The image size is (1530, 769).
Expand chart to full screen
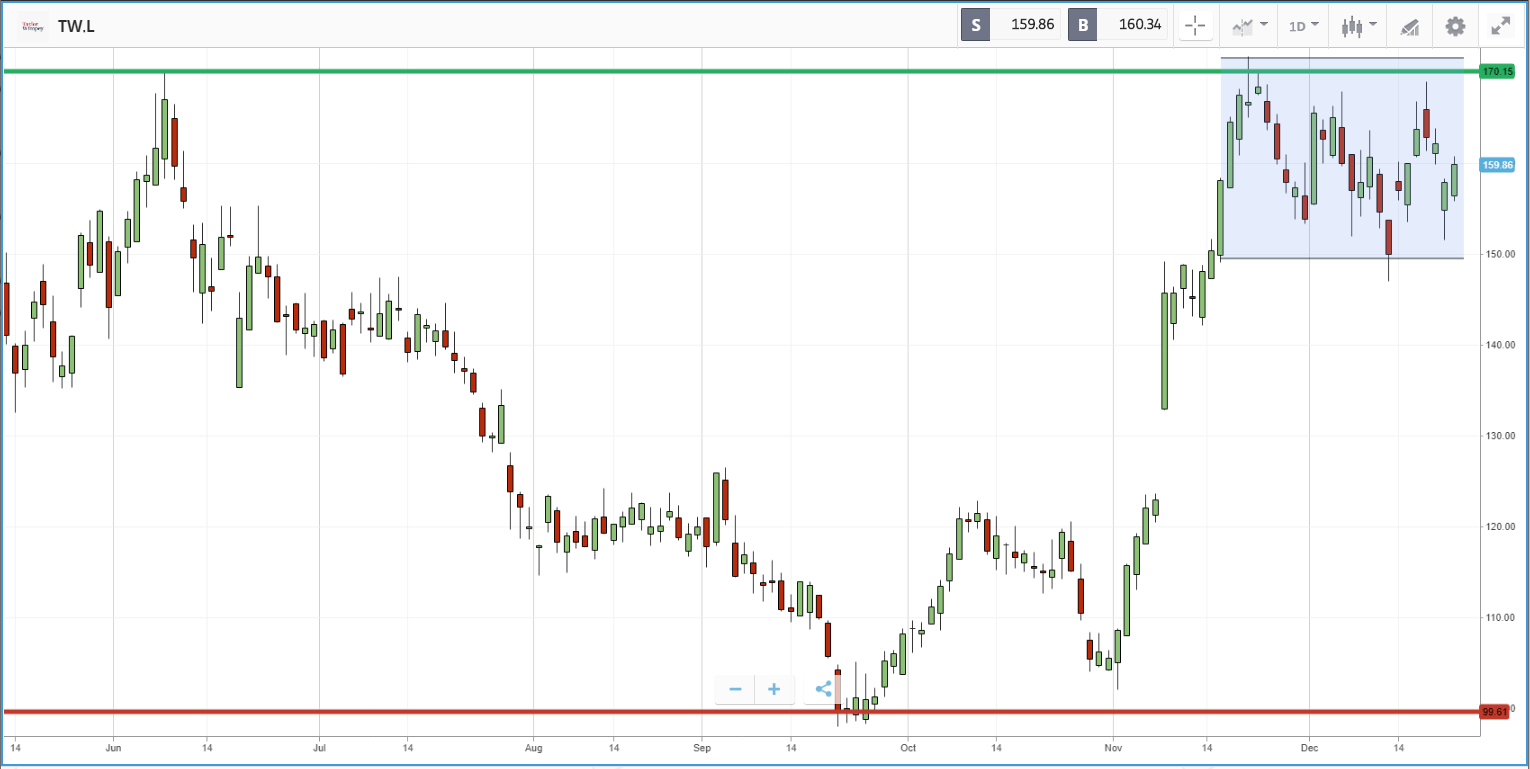(x=1501, y=26)
